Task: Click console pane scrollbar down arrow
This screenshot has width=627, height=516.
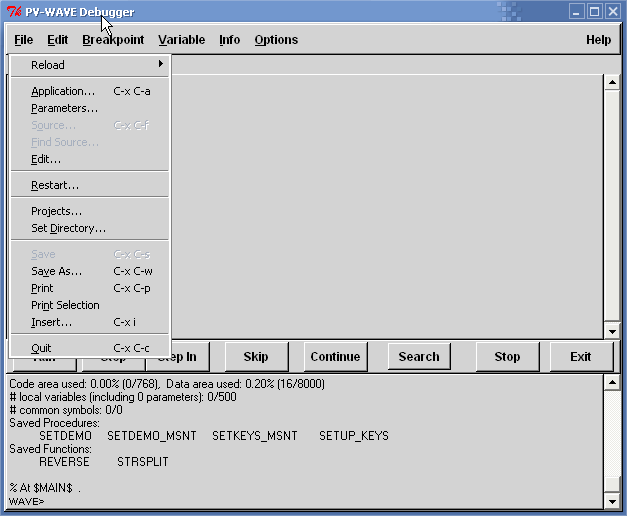Action: point(612,501)
